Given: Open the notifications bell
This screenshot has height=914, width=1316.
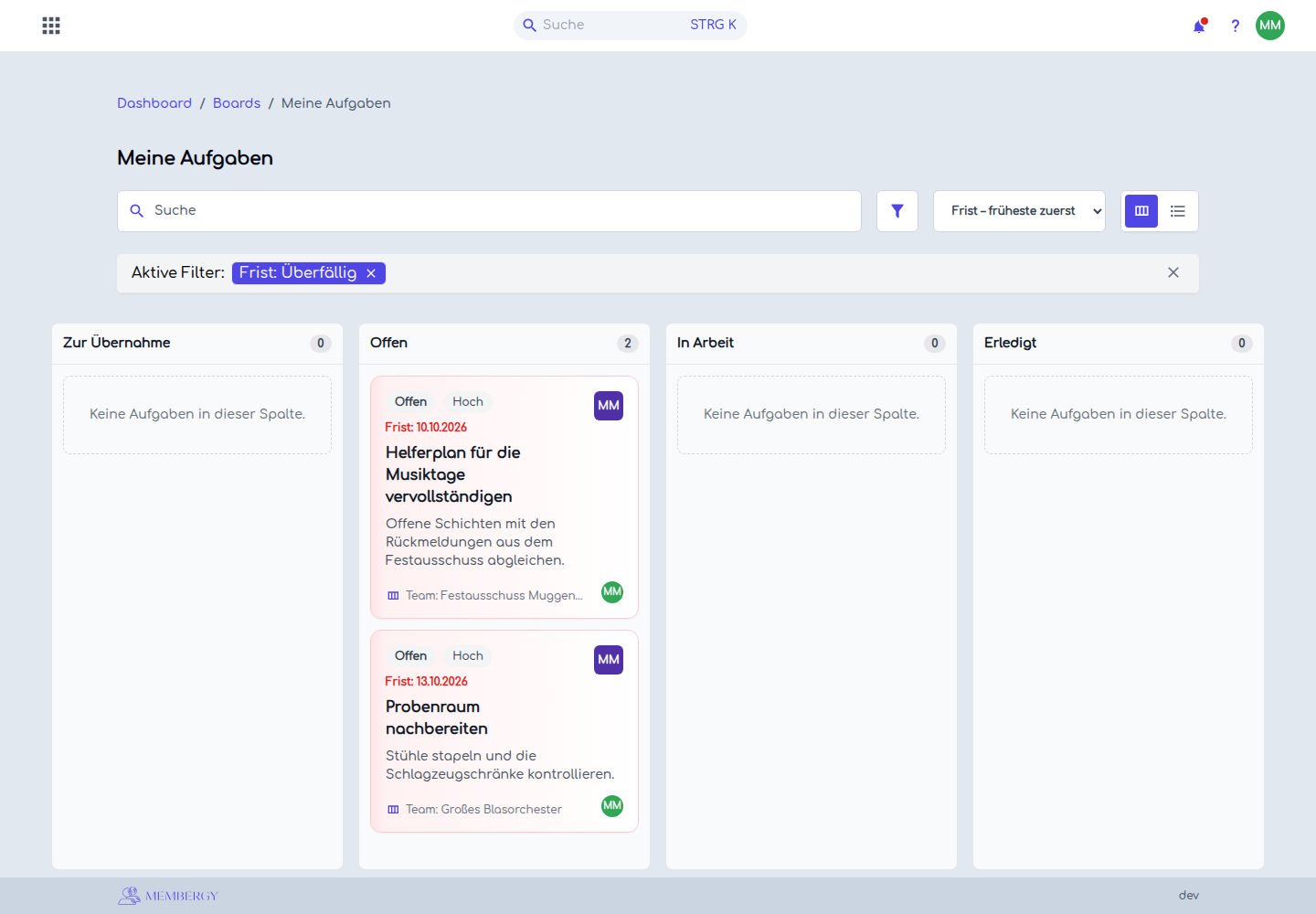Looking at the screenshot, I should [1199, 26].
